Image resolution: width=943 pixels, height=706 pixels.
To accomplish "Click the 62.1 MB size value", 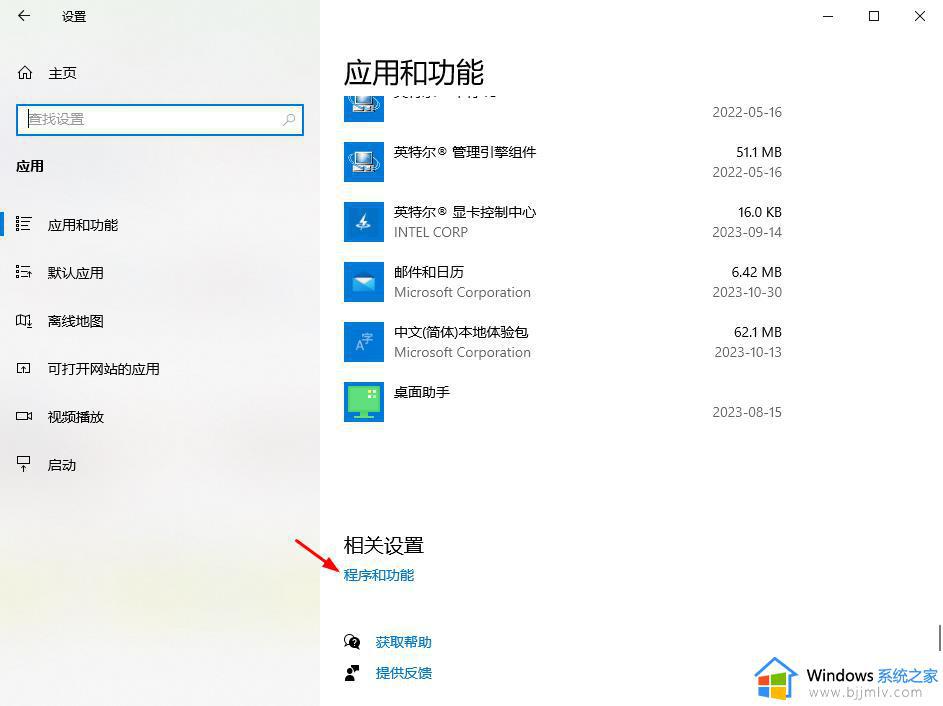I will click(758, 332).
